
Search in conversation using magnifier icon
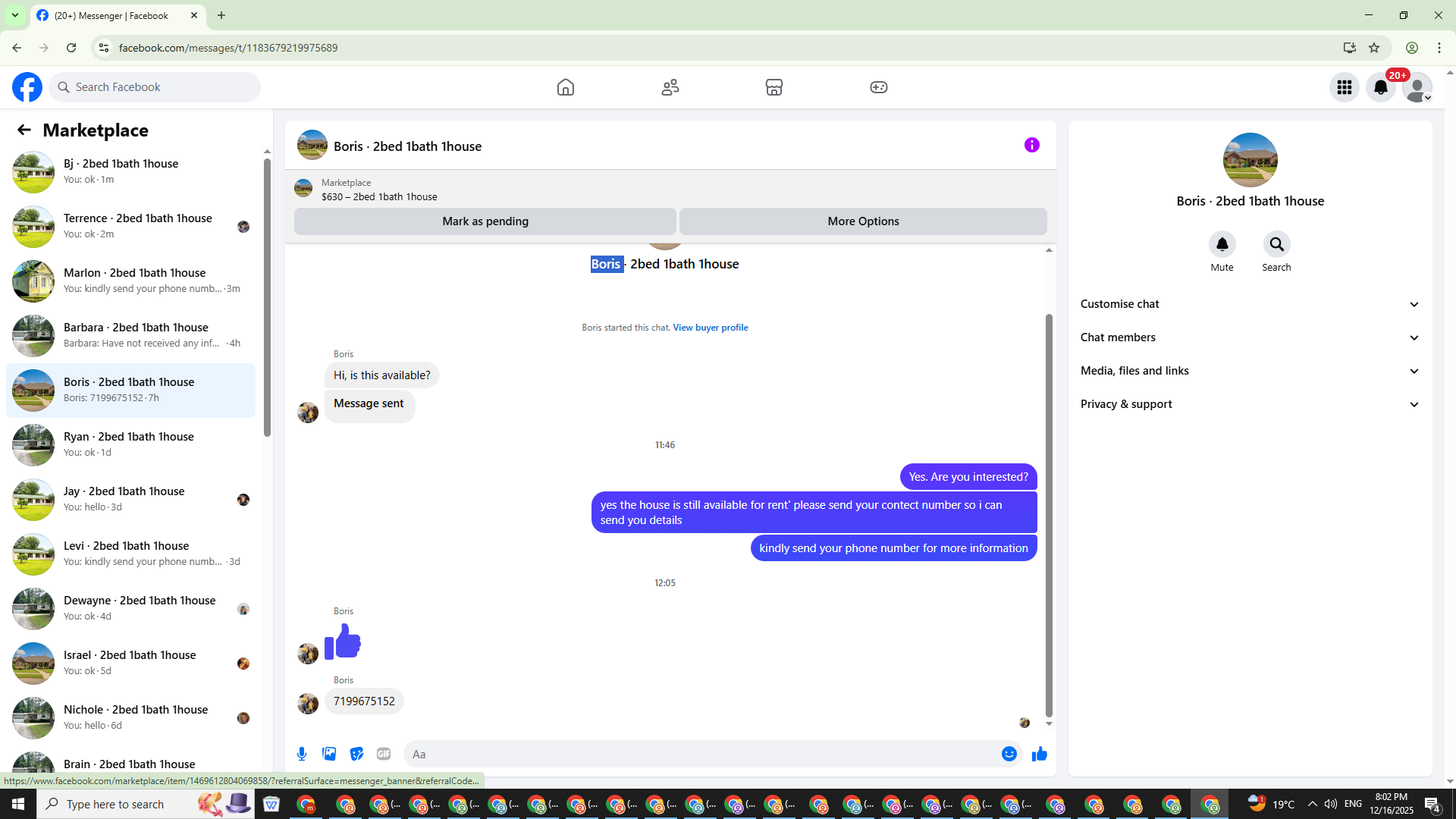click(x=1277, y=244)
